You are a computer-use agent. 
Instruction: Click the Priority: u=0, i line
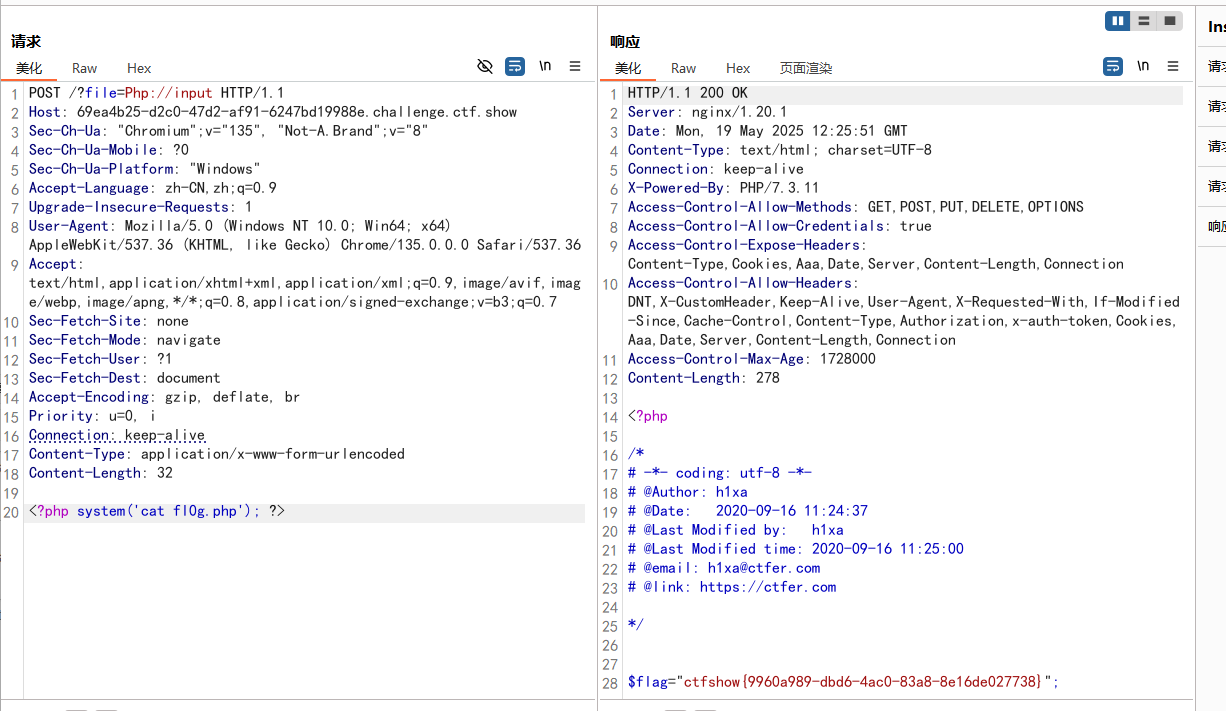[93, 416]
